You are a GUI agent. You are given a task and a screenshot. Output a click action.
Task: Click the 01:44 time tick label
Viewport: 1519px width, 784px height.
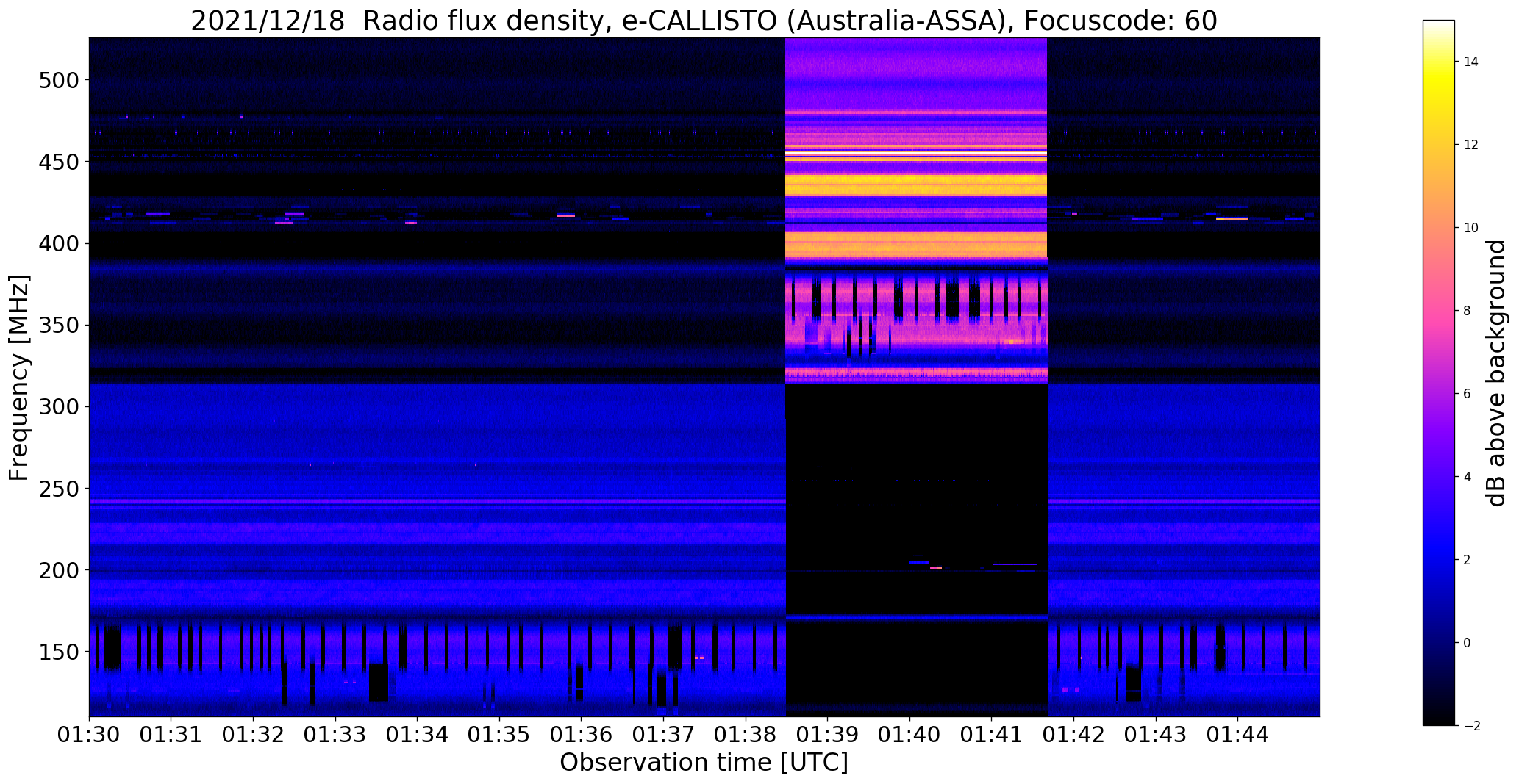1238,735
